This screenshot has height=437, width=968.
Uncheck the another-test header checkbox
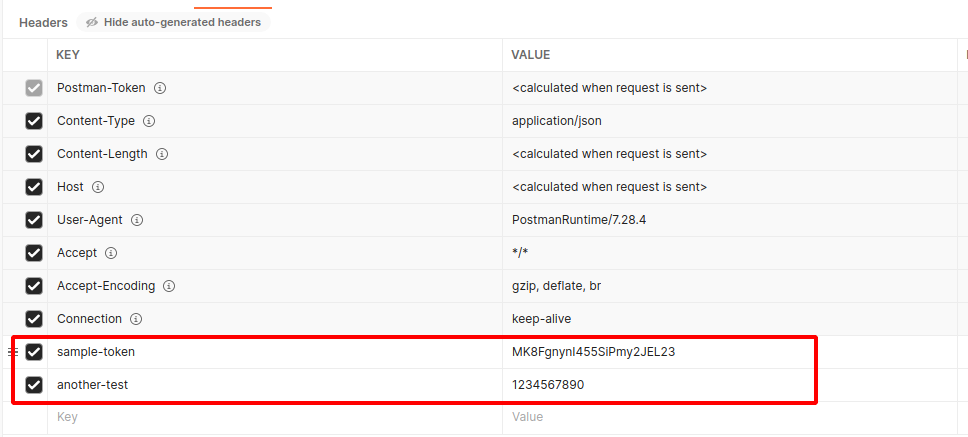click(34, 385)
